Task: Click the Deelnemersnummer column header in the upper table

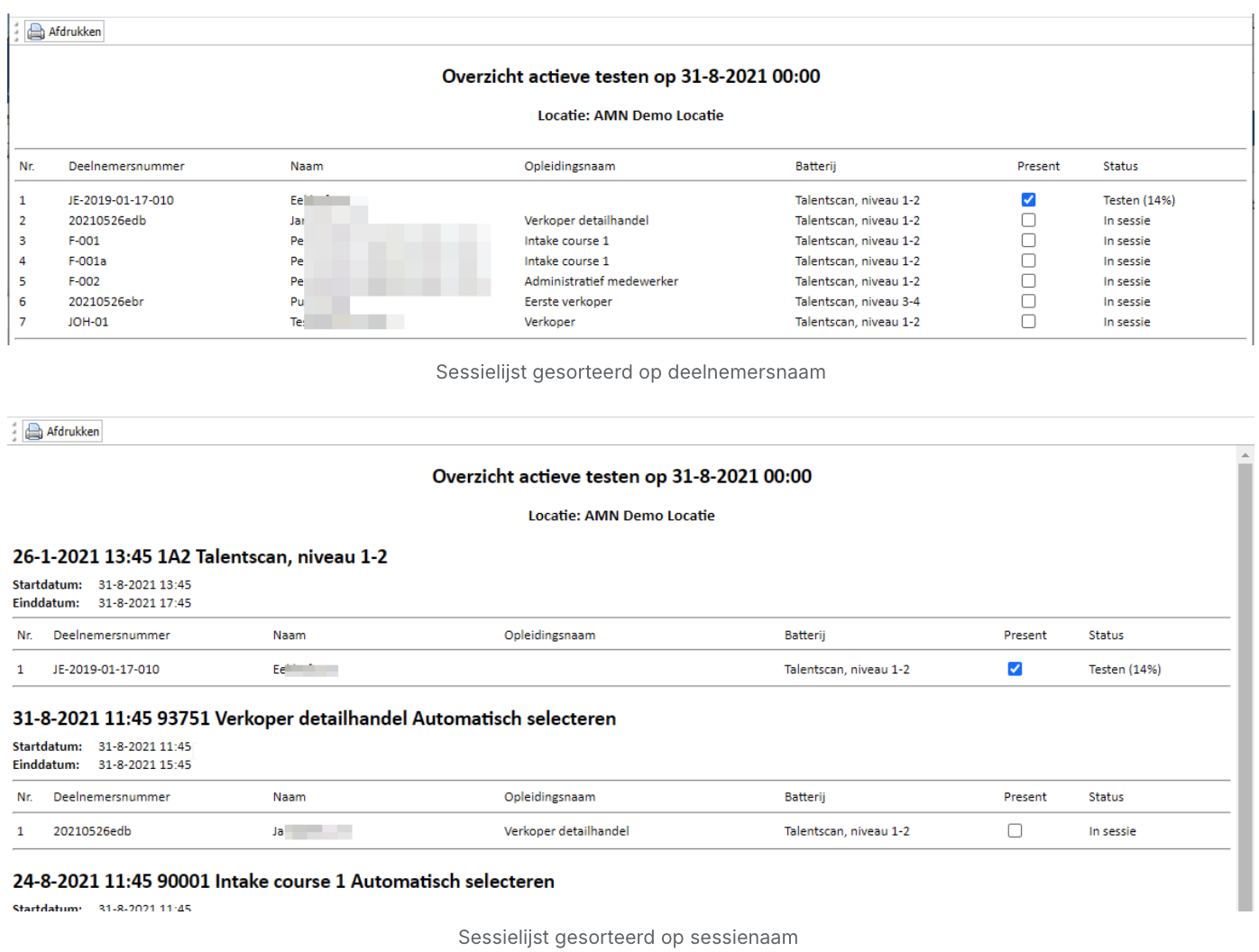Action: coord(126,167)
